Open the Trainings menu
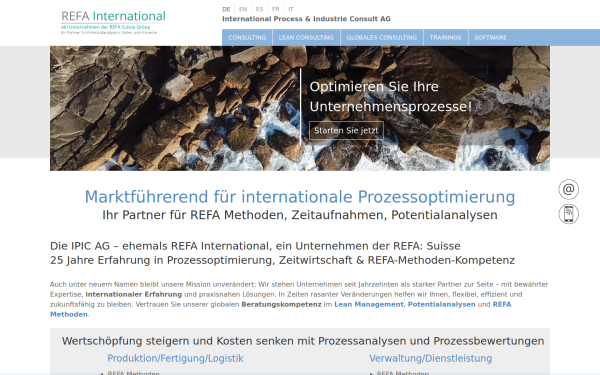 pos(445,38)
